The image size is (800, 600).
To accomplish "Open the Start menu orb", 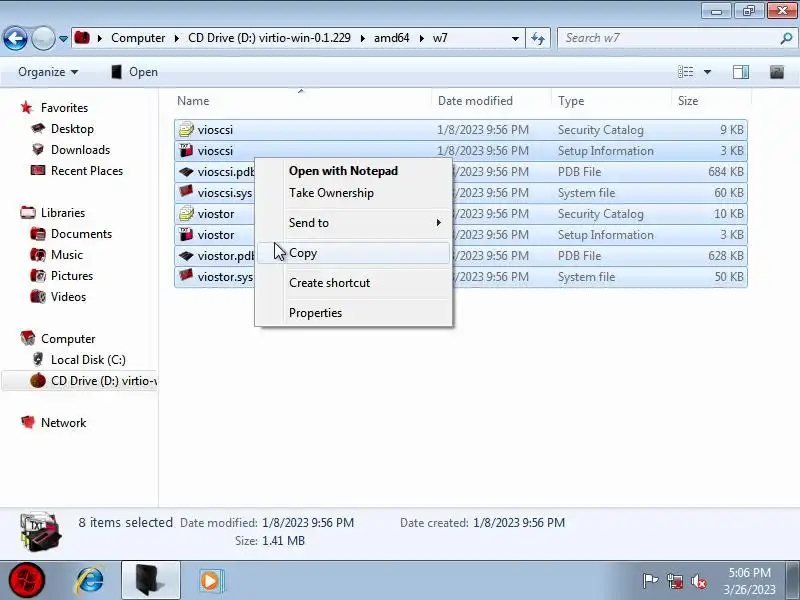I will click(x=27, y=580).
